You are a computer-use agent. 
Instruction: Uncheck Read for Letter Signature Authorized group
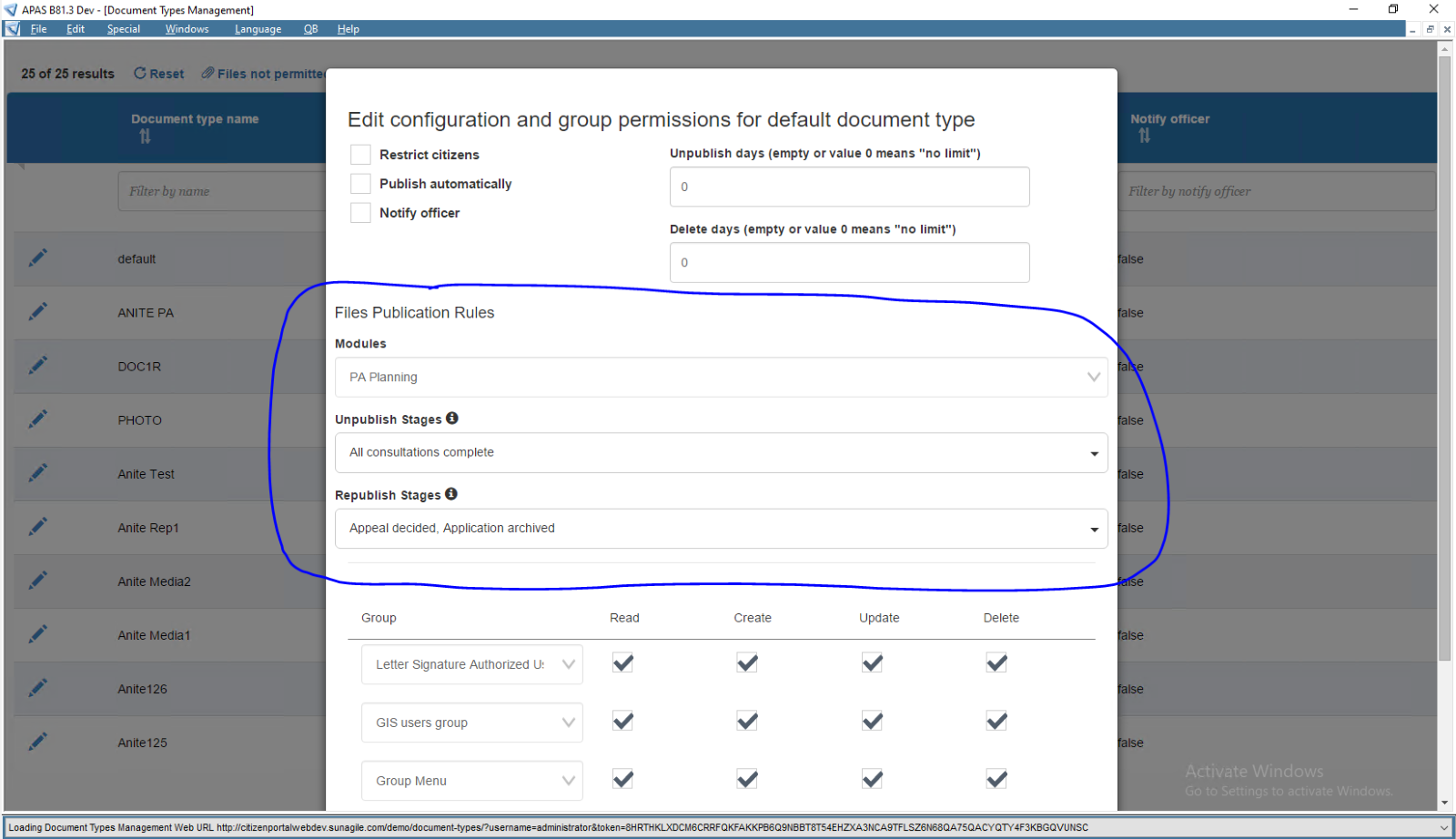click(622, 663)
